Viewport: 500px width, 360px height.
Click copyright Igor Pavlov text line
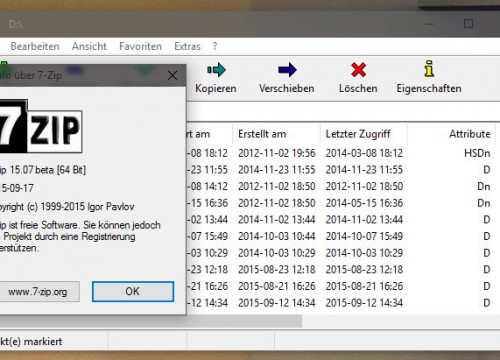(67, 207)
